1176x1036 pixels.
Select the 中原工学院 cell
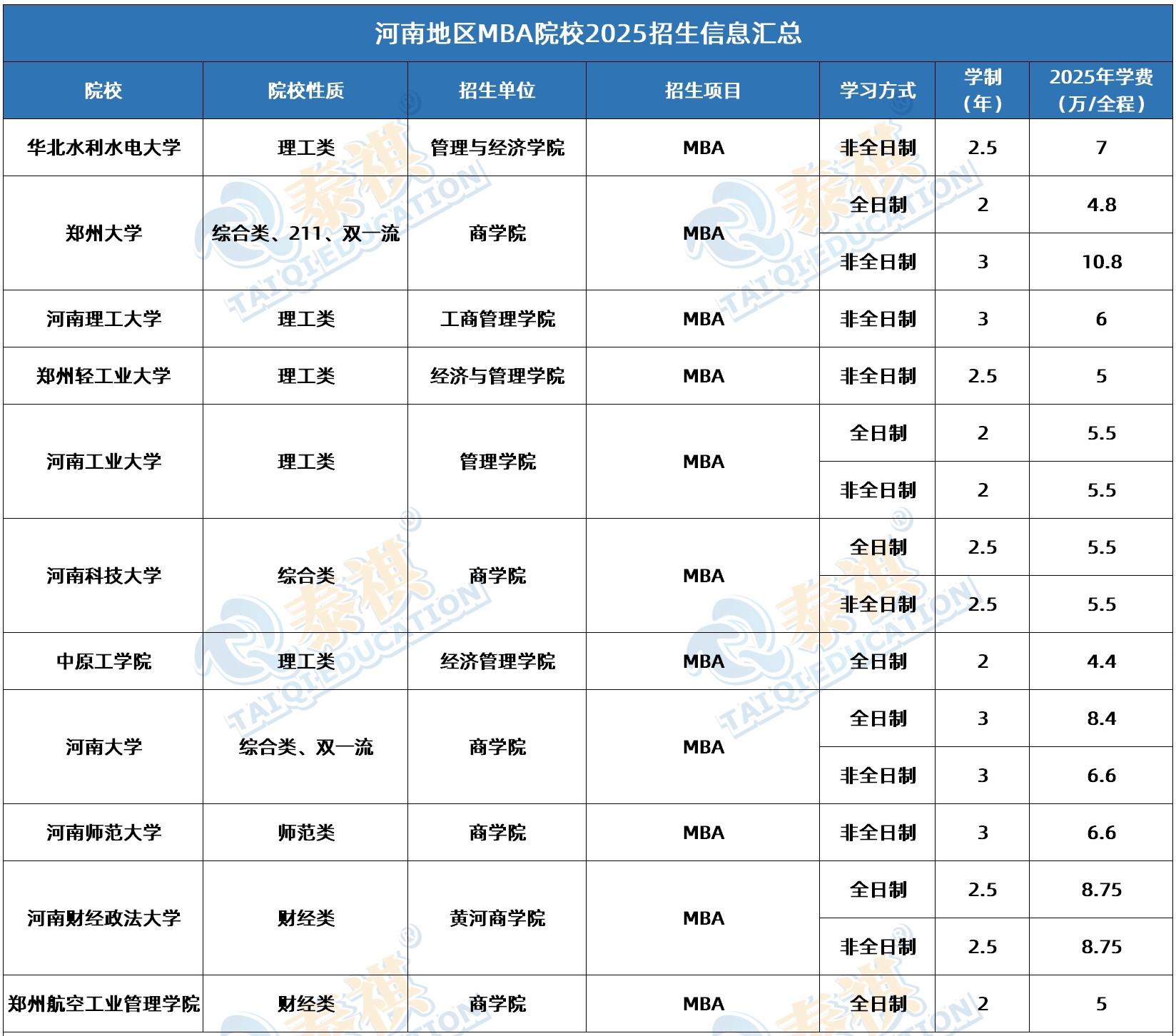(x=103, y=661)
